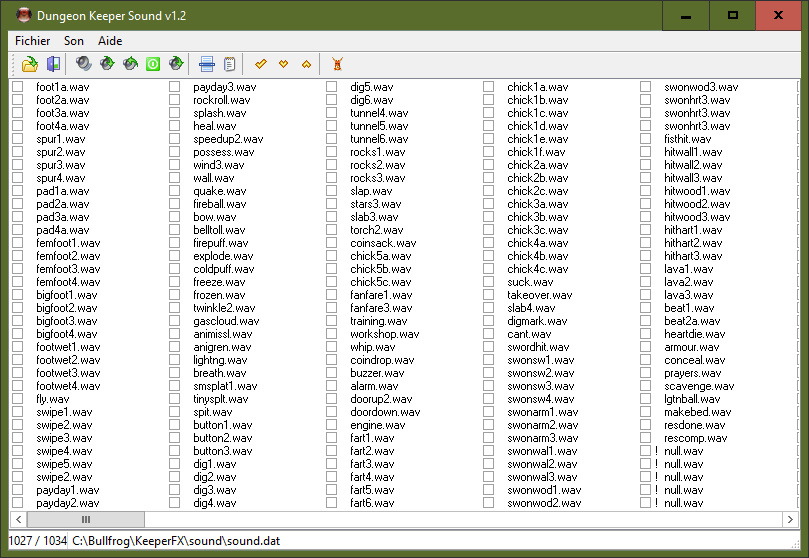Image resolution: width=809 pixels, height=558 pixels.
Task: Click the horizontal scrollbar thumb
Action: coord(86,519)
